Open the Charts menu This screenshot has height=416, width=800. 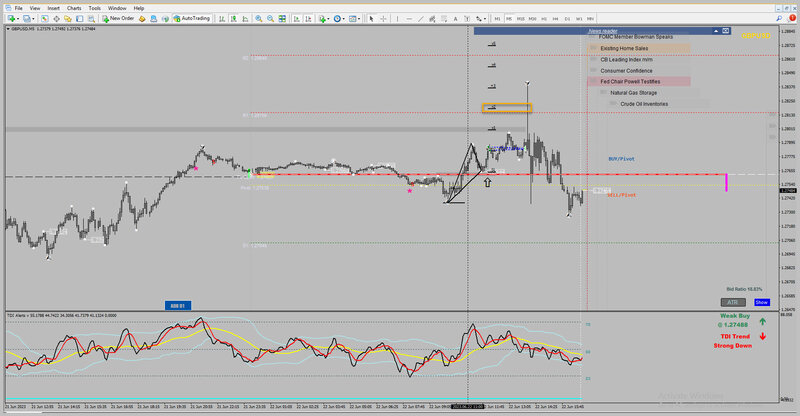(x=74, y=8)
